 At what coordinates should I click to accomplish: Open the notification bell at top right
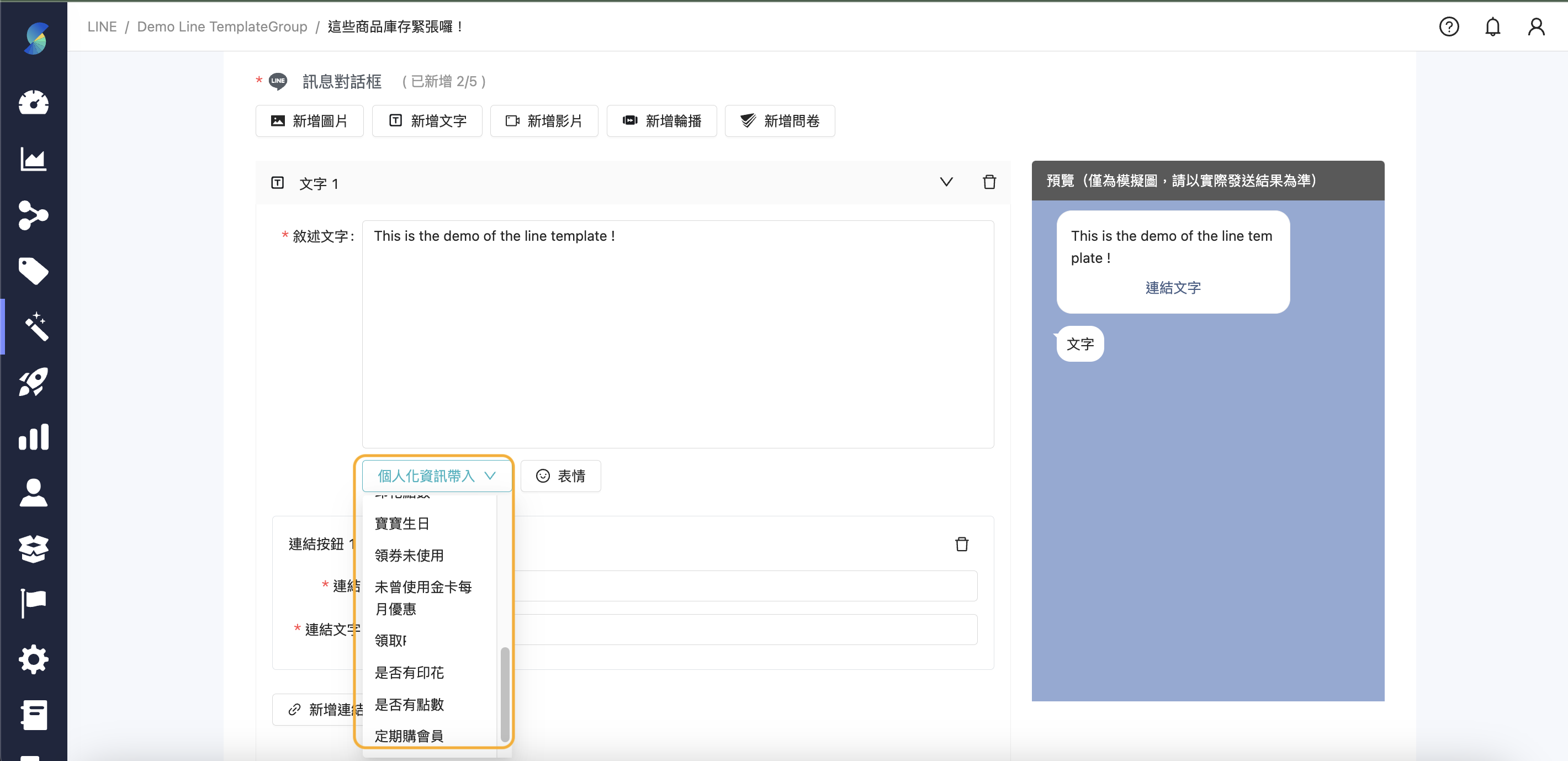[x=1492, y=26]
